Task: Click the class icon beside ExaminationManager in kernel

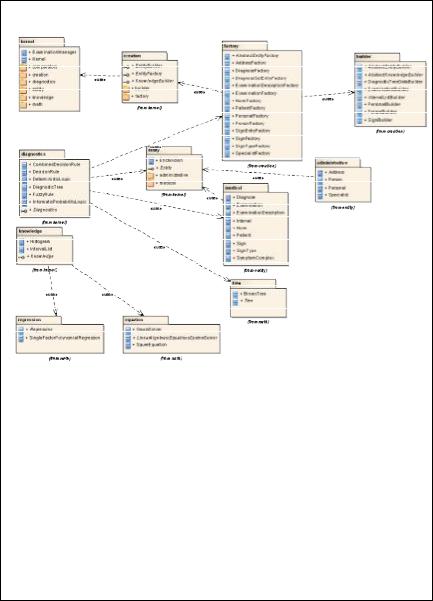Action: 24,52
